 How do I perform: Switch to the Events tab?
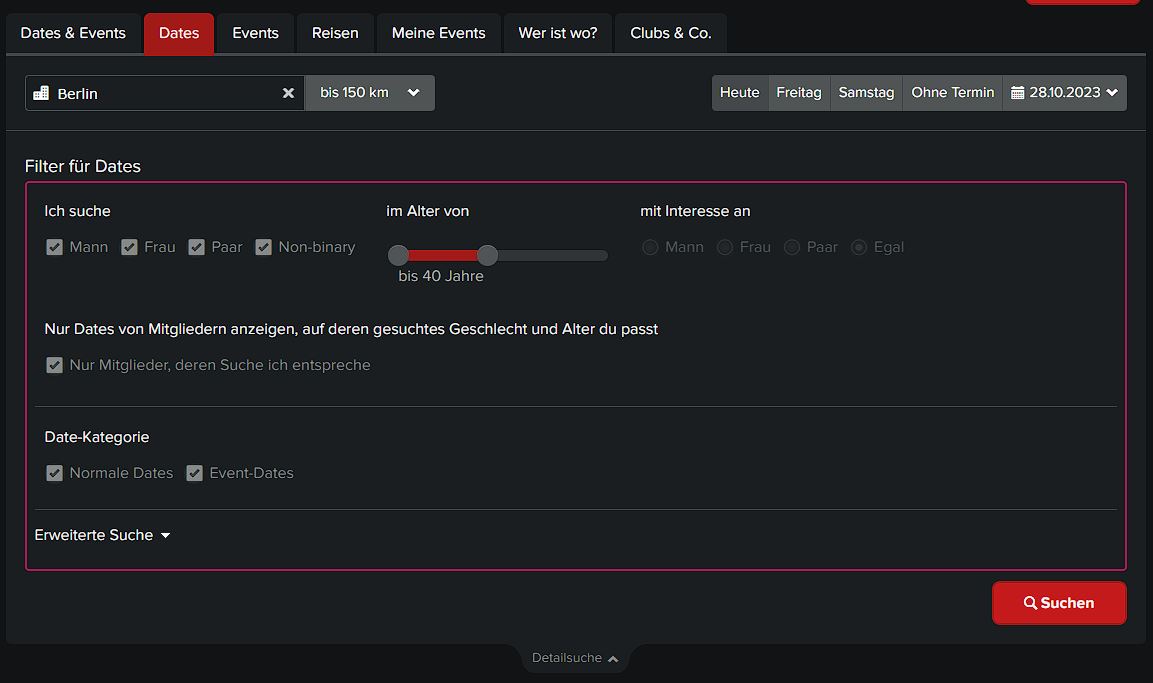255,33
